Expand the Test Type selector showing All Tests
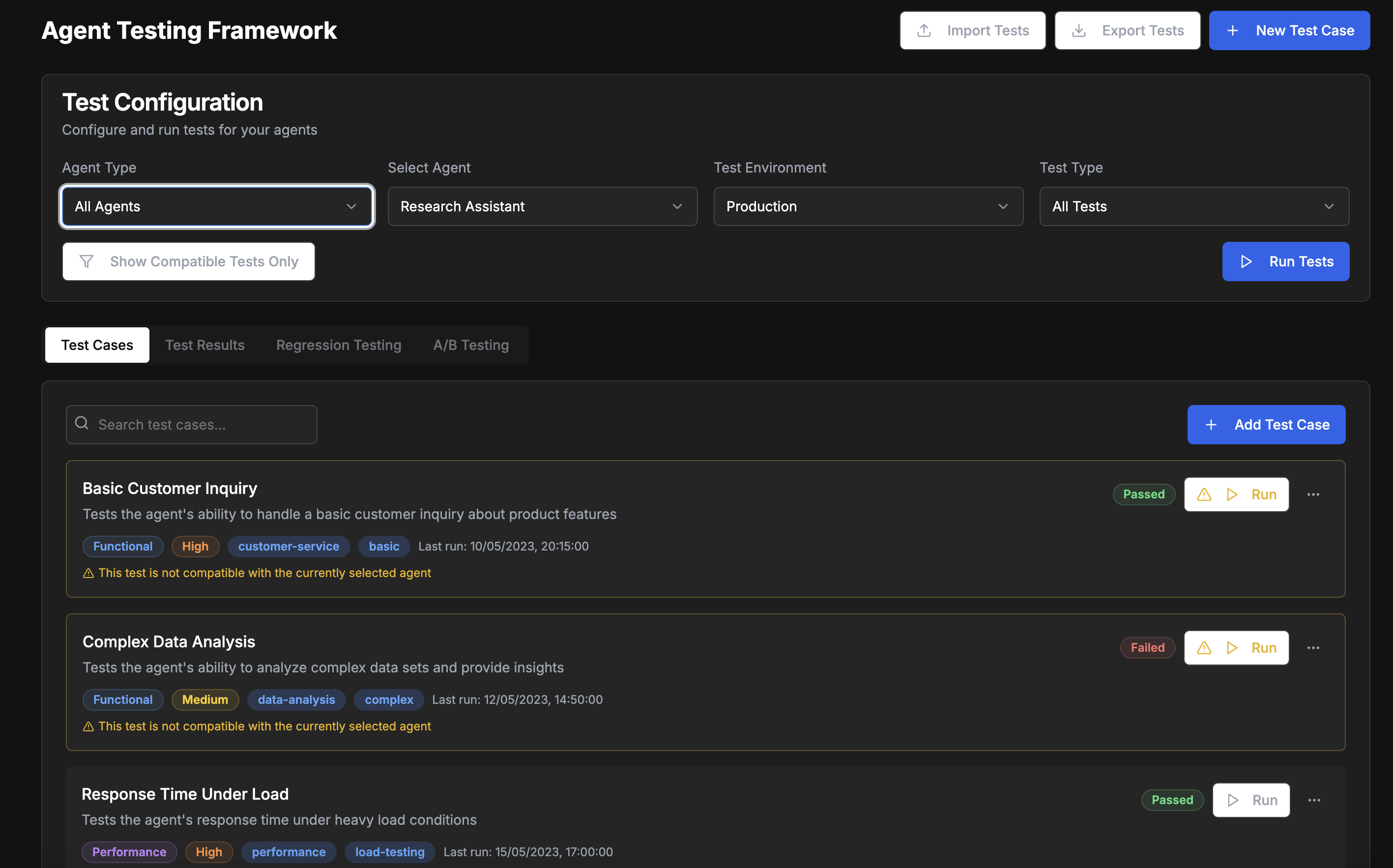Viewport: 1393px width, 868px height. pos(1193,206)
